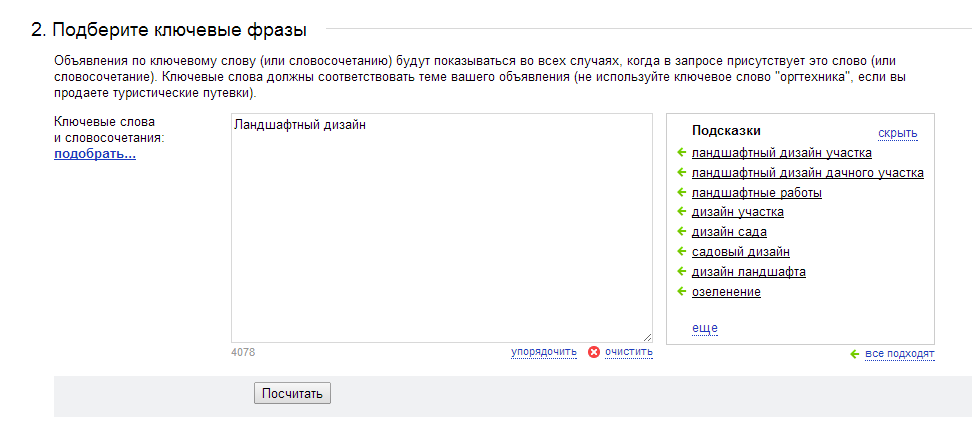Screen dimensions: 972x437
Task: Click green arrow beside дизайн ландшафта
Action: (x=681, y=271)
